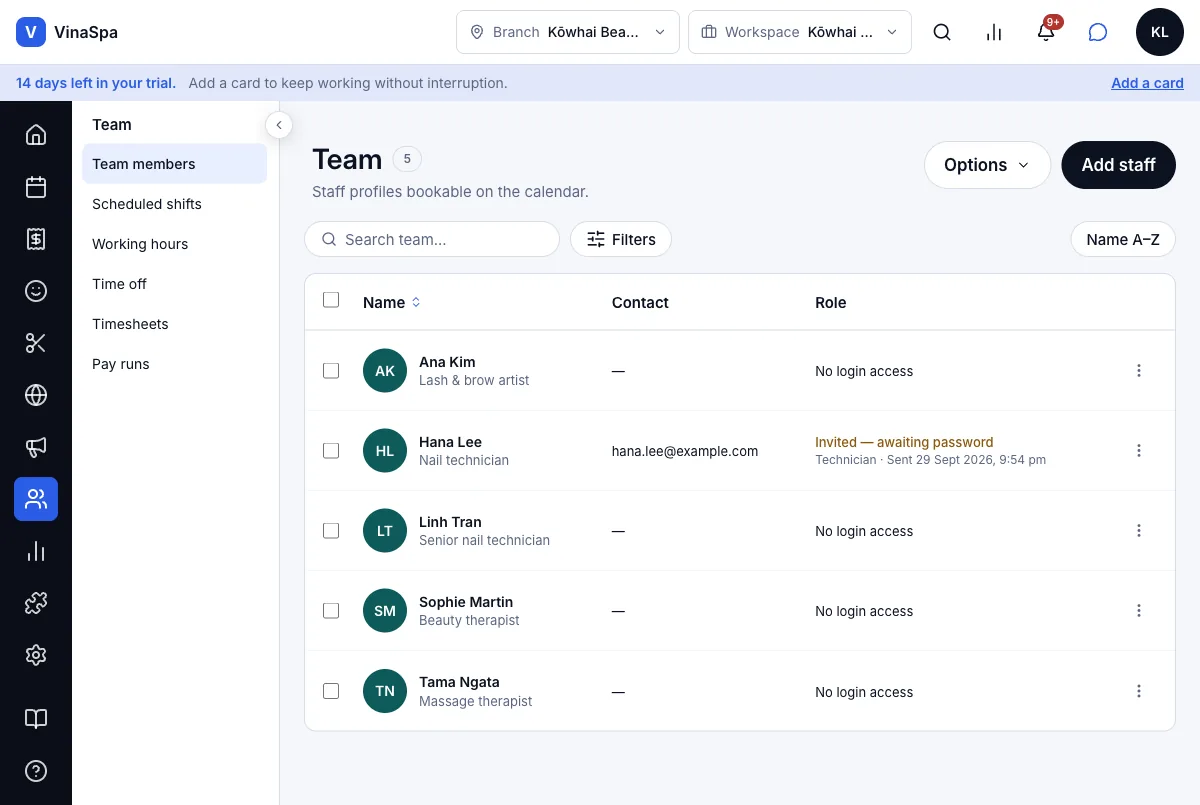Open notifications bell with 9+ badge
The image size is (1200, 805).
click(1046, 32)
